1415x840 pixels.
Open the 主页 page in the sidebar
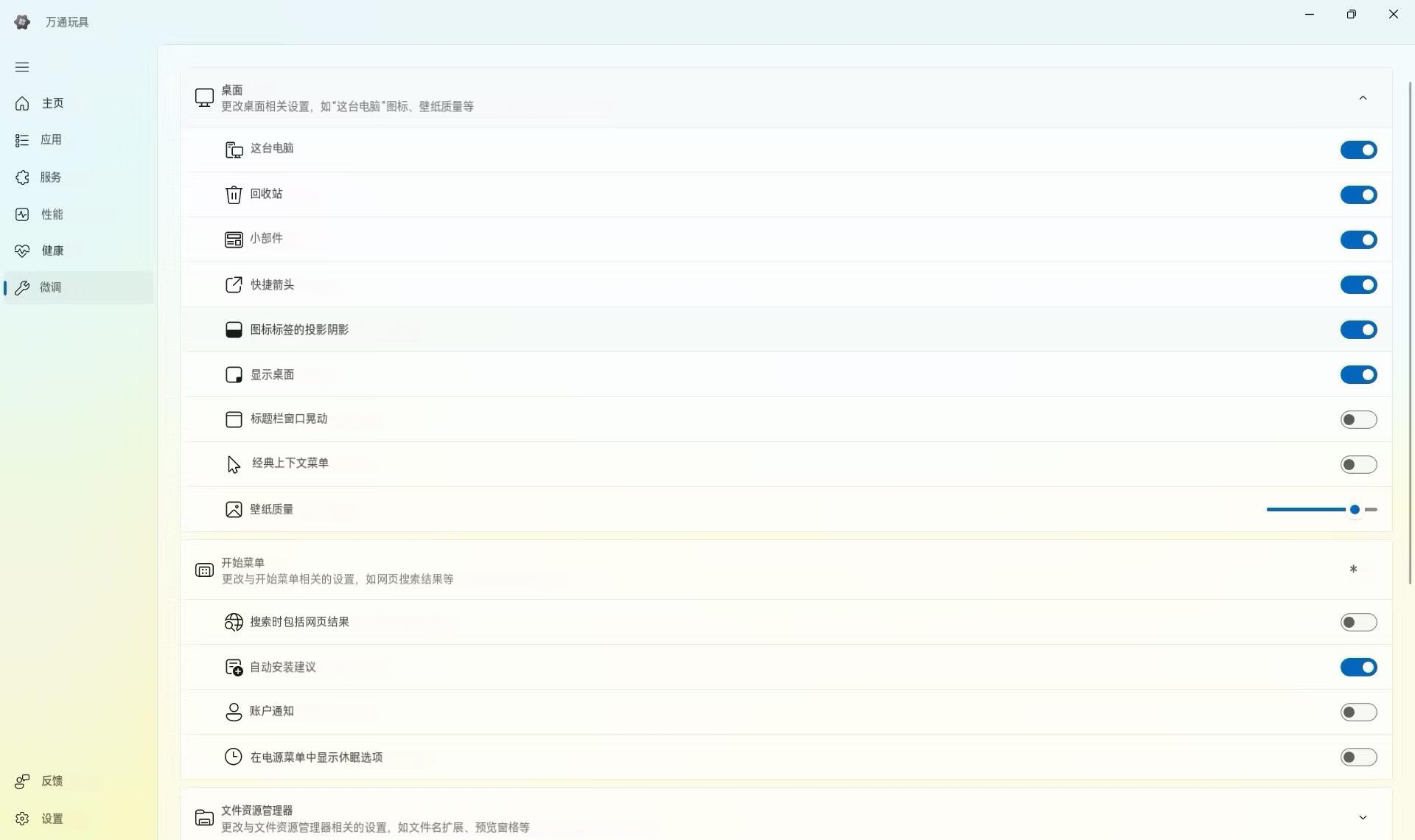click(52, 103)
